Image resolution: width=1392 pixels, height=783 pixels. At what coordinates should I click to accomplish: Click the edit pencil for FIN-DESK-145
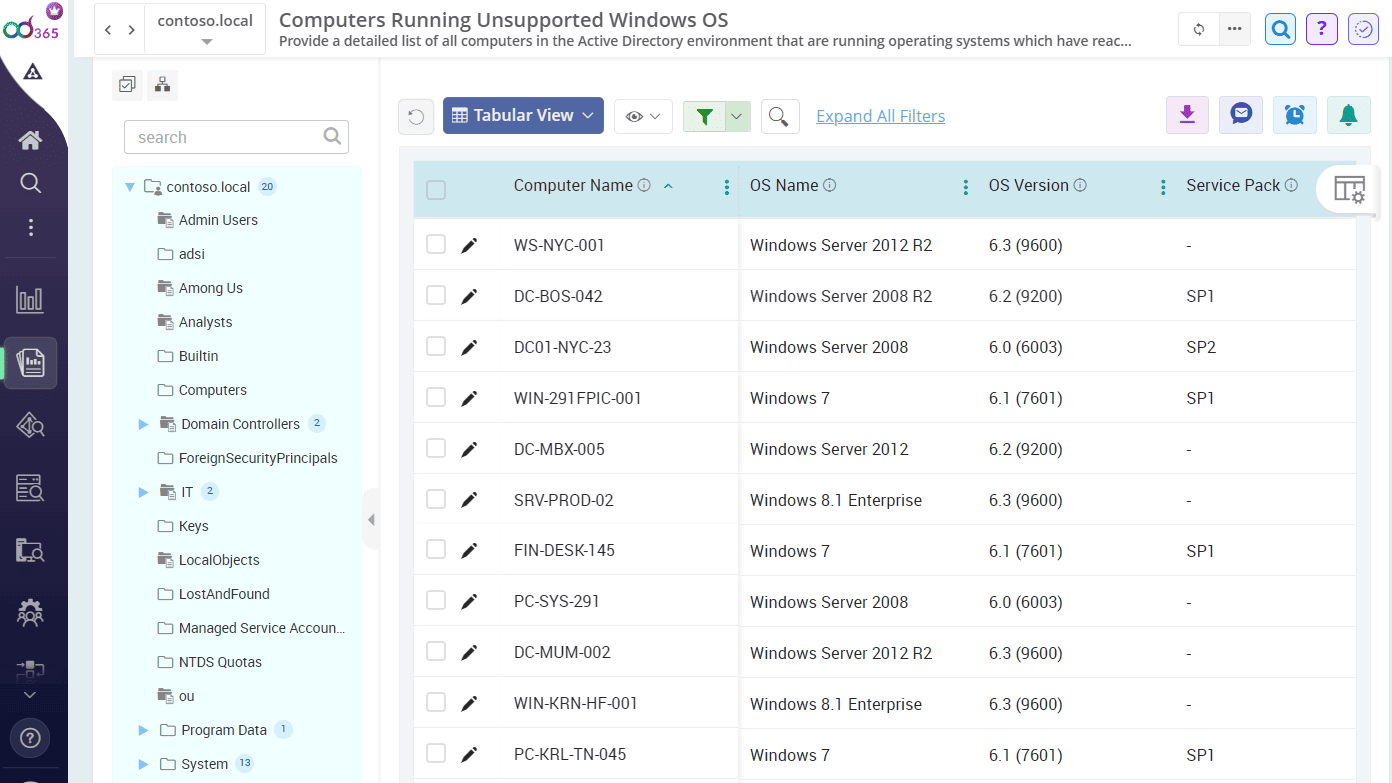[470, 549]
